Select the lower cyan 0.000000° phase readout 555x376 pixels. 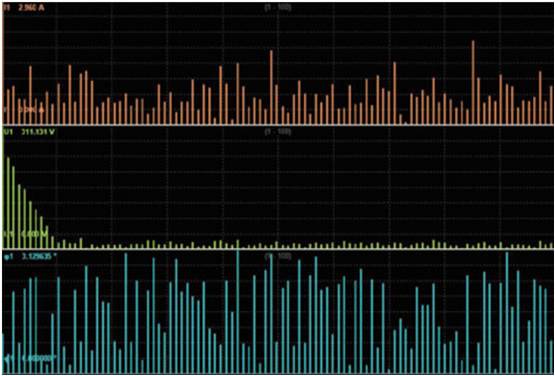39,358
